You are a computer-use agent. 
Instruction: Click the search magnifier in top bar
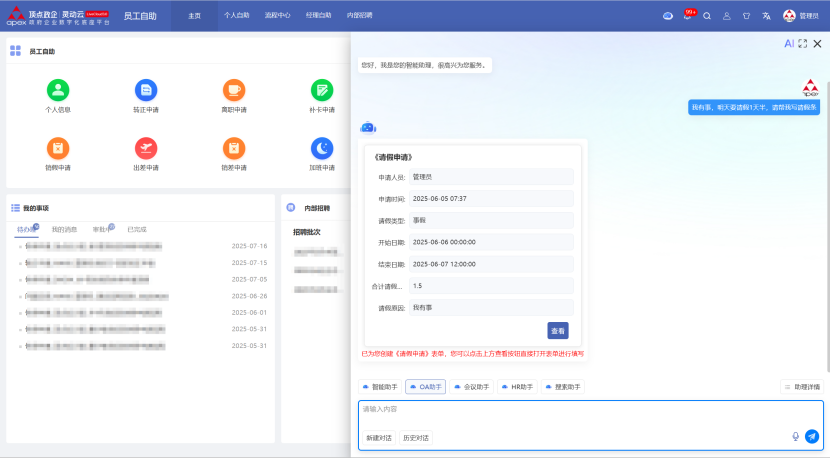(x=707, y=16)
